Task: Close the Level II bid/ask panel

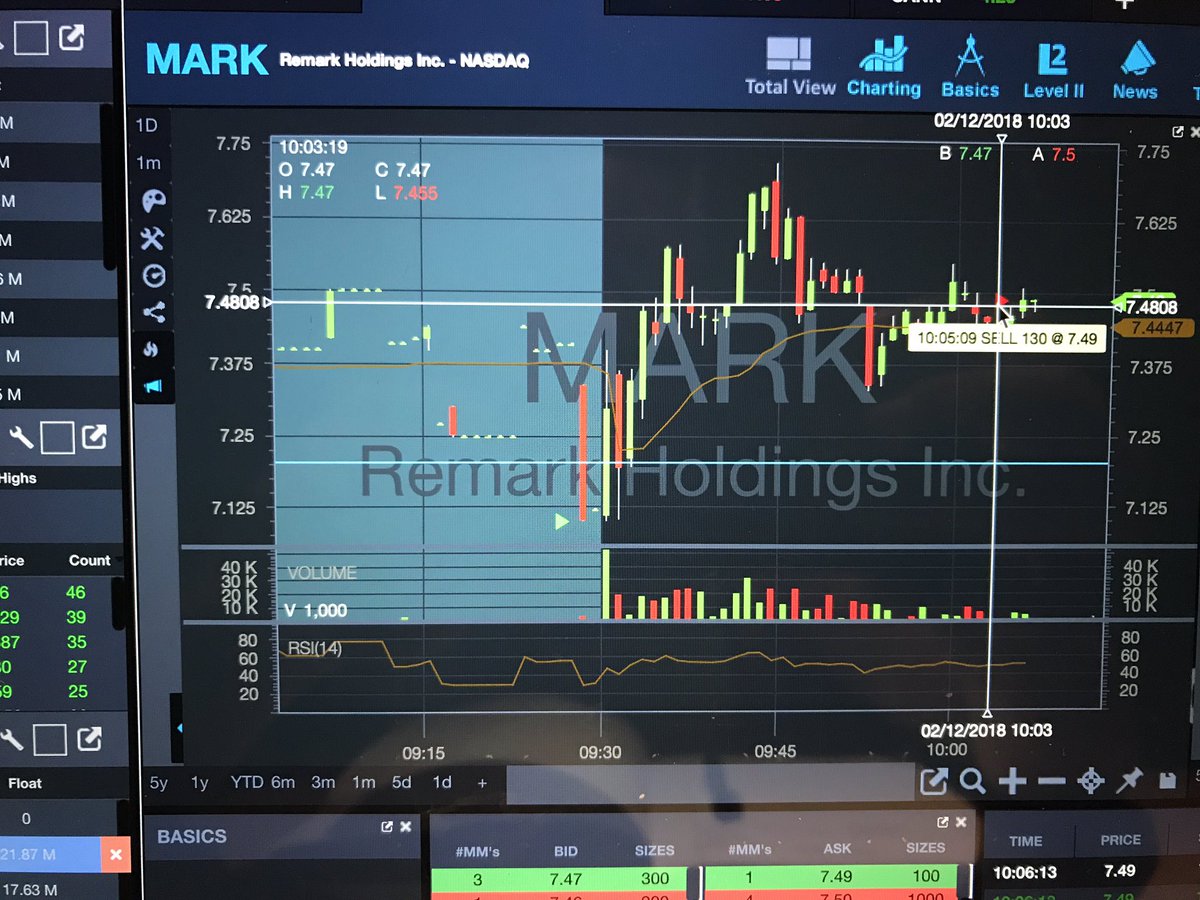Action: (x=960, y=823)
